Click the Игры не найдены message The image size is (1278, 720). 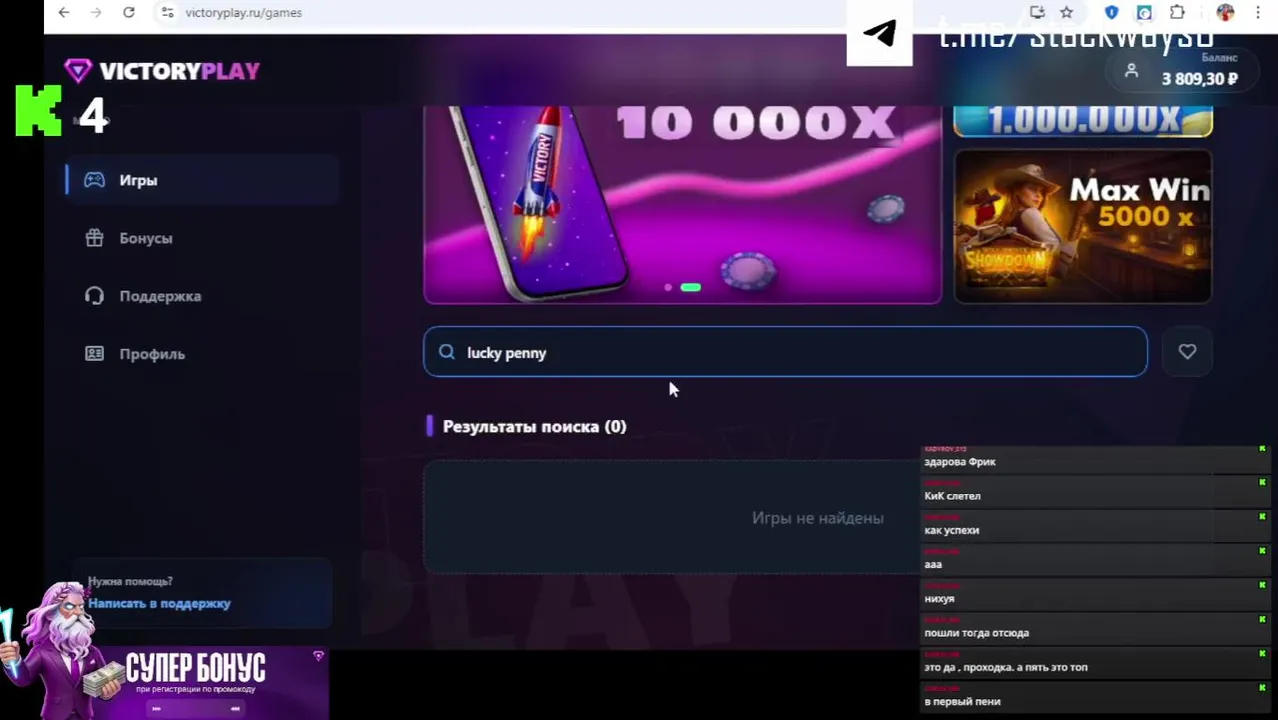(x=818, y=518)
